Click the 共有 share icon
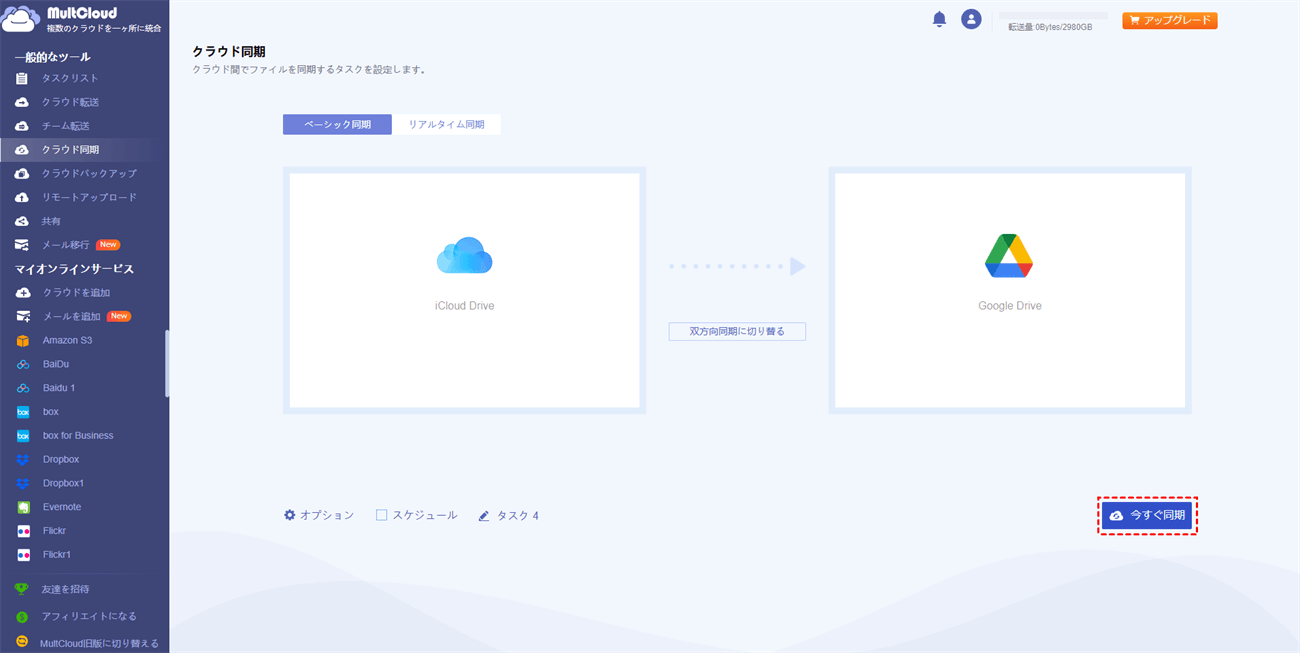The height and width of the screenshot is (653, 1300). [22, 221]
